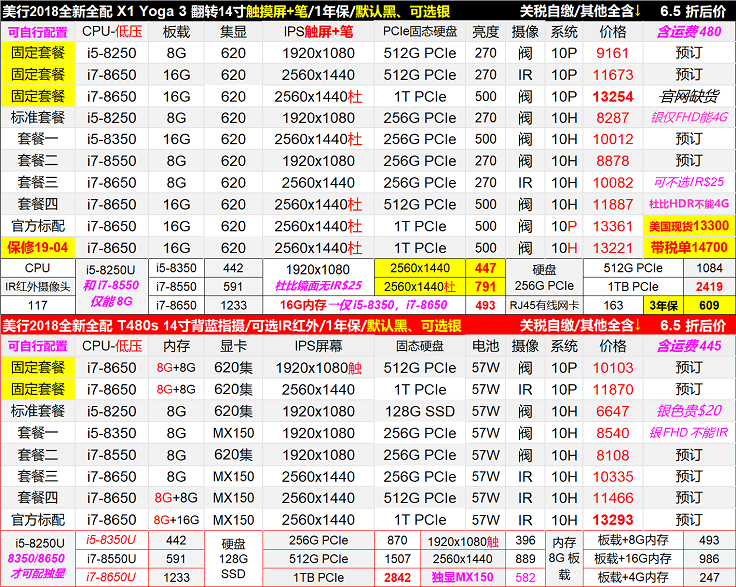Image resolution: width=736 pixels, height=587 pixels.
Task: Click the X1 Yoga 3 title banner
Action: 368,11
